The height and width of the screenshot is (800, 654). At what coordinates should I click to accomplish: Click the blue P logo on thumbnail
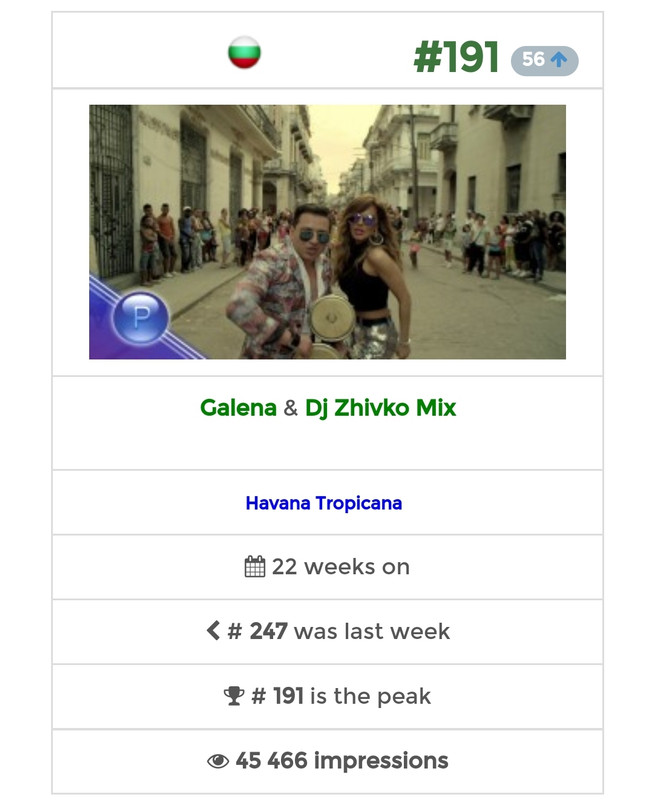(x=140, y=317)
